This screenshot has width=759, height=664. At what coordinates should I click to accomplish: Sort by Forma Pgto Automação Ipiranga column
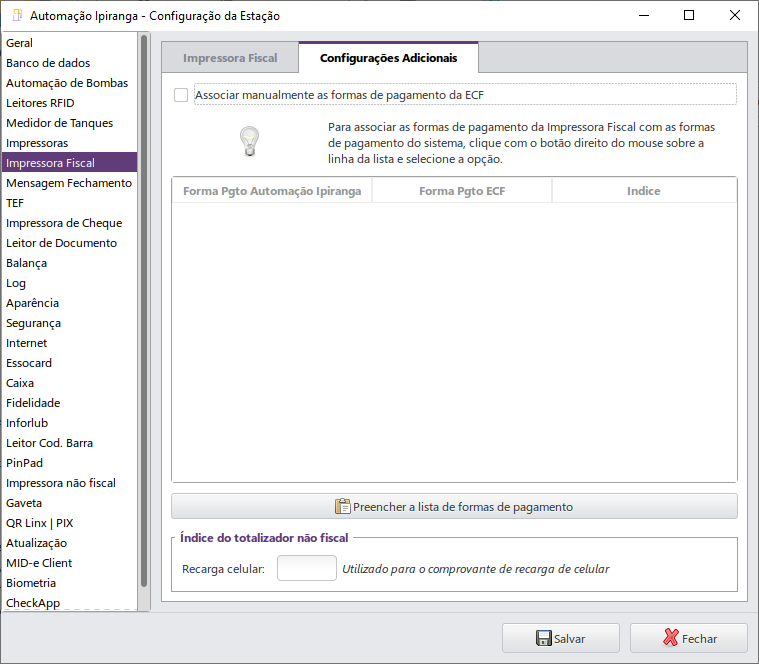[x=272, y=191]
